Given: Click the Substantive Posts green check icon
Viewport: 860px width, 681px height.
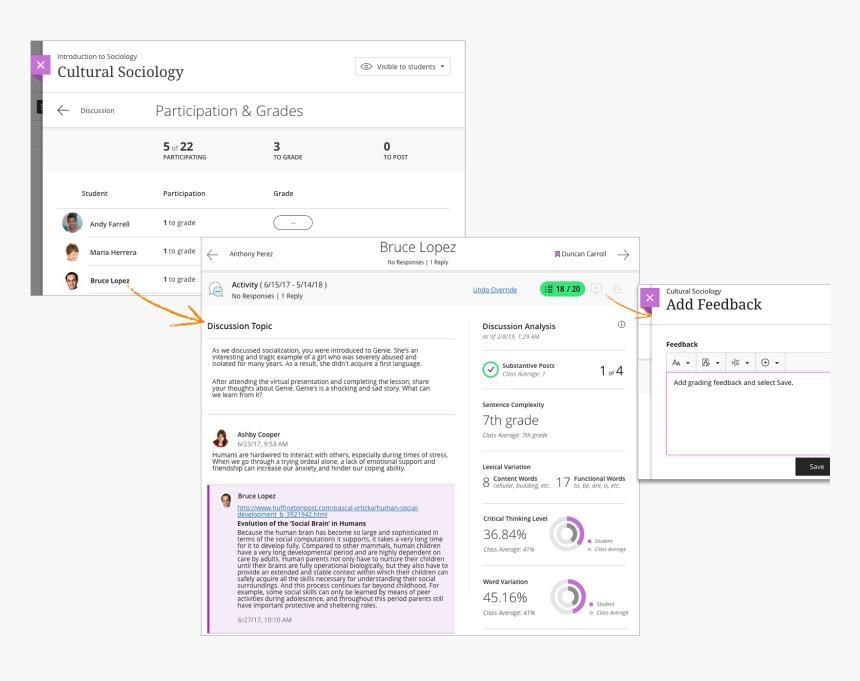Looking at the screenshot, I should pyautogui.click(x=490, y=370).
